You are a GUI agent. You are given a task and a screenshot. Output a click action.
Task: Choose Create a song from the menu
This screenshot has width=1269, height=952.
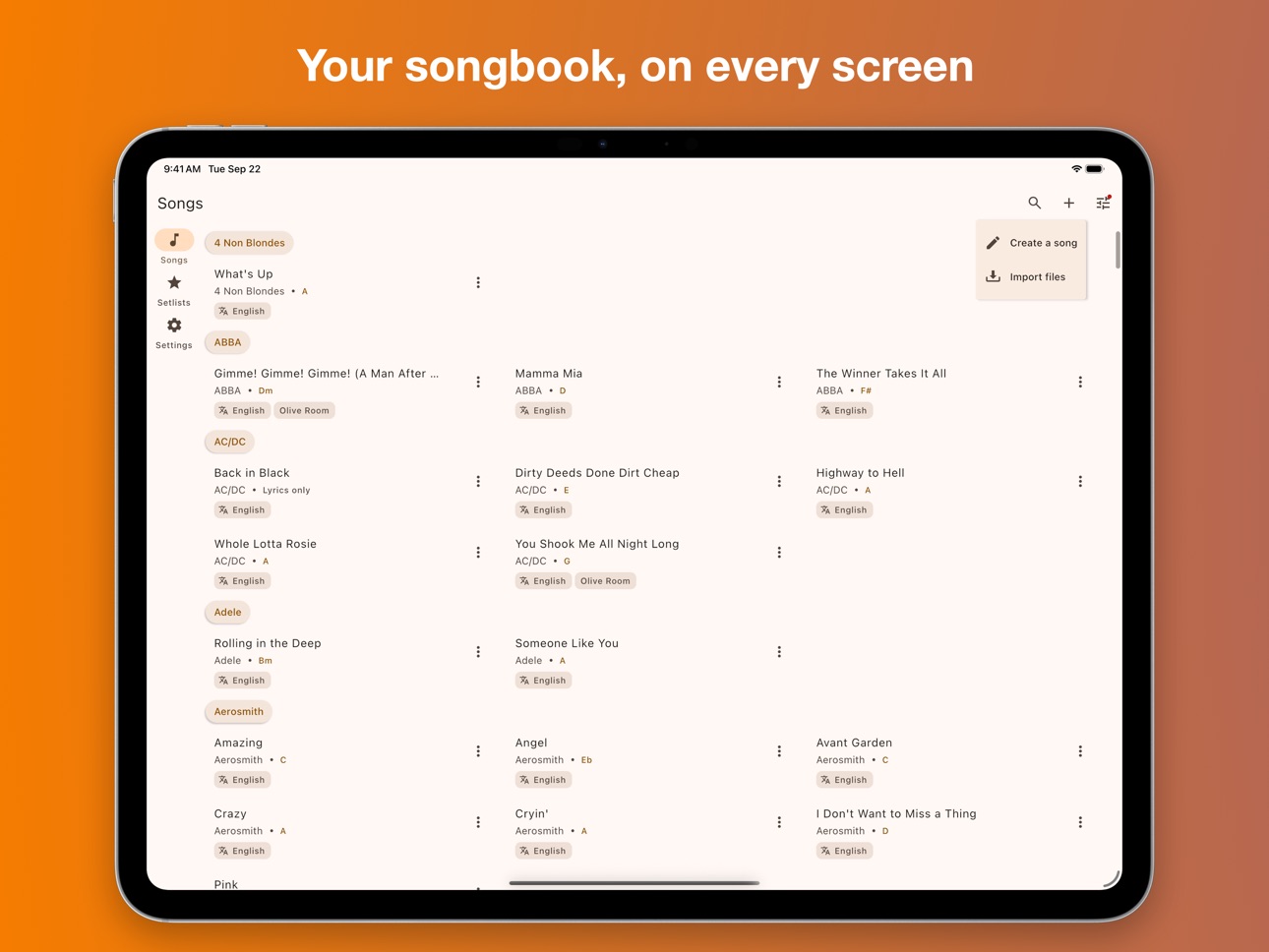[x=1032, y=243]
